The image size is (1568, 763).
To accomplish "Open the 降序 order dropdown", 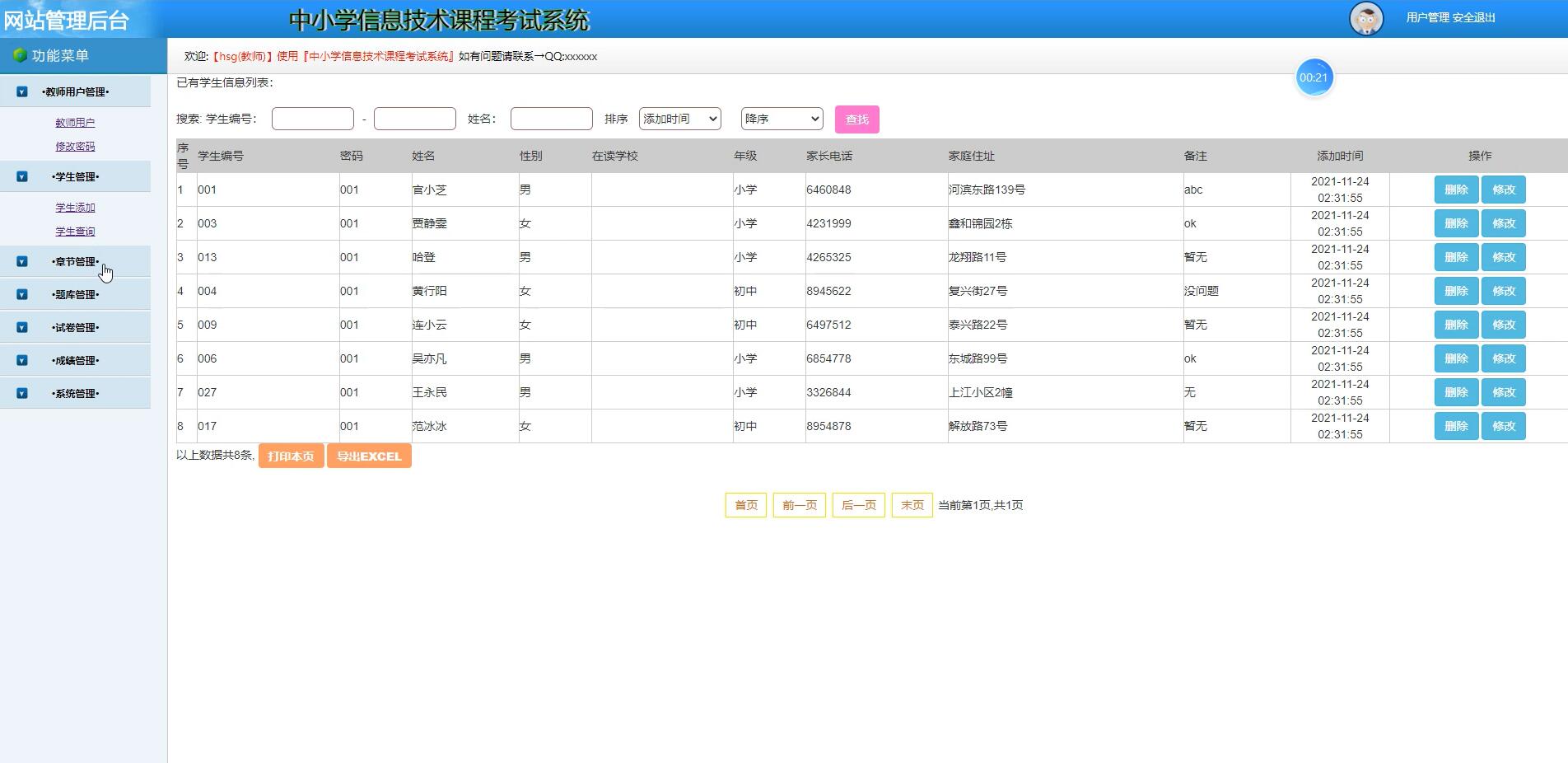I will (x=781, y=118).
